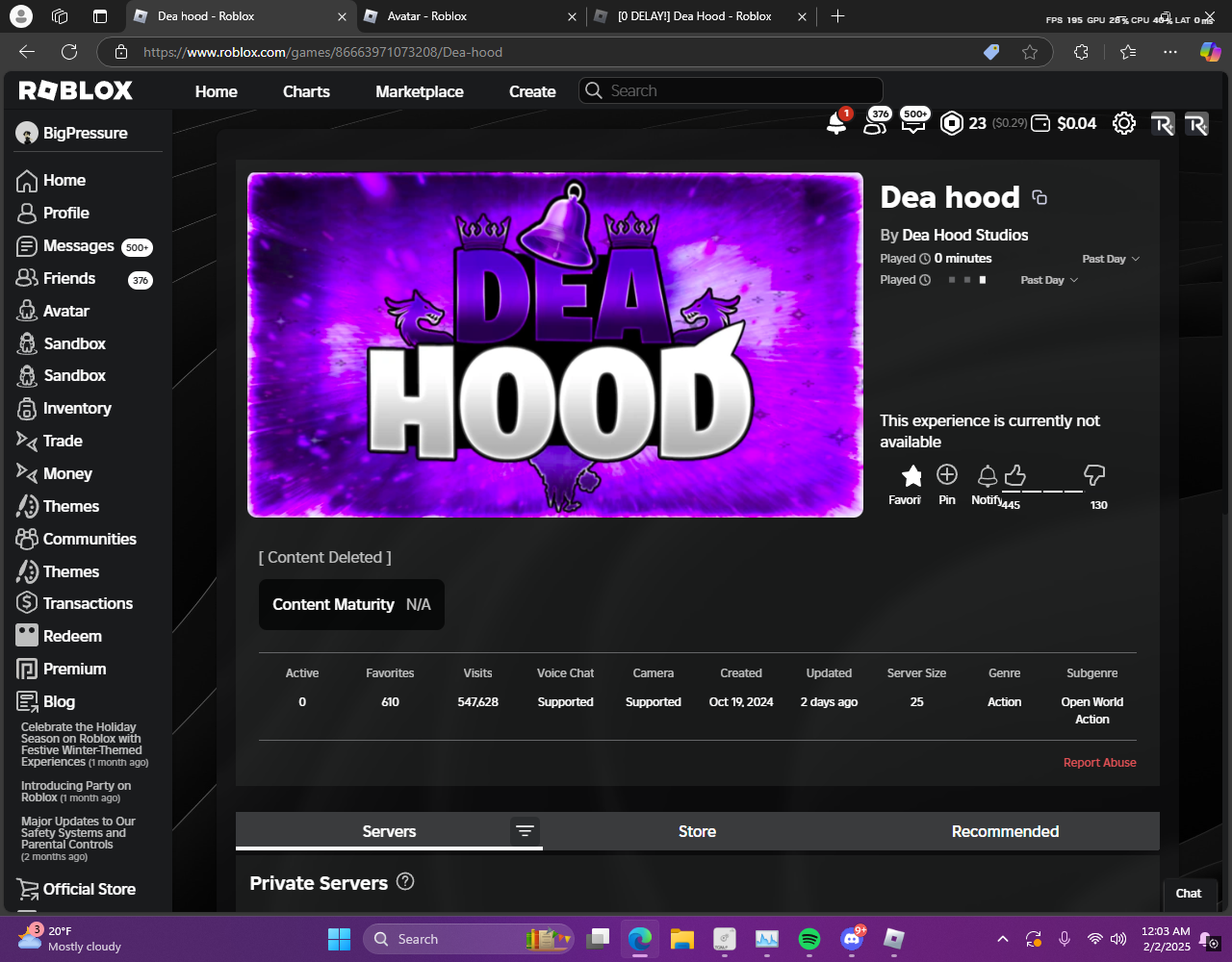
Task: Dislike the experience with thumbs down
Action: (x=1094, y=474)
